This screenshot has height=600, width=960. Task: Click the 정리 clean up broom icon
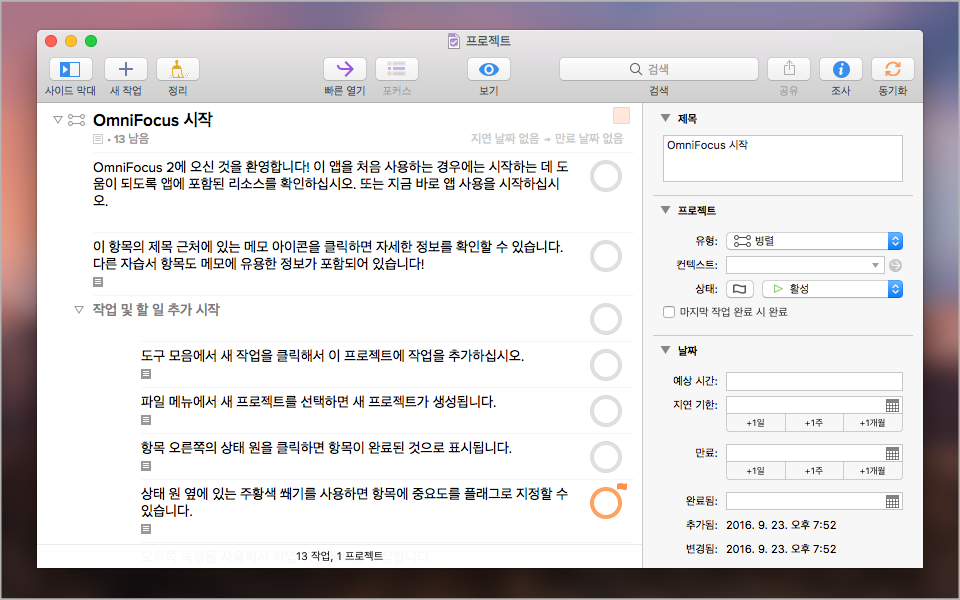click(x=178, y=69)
